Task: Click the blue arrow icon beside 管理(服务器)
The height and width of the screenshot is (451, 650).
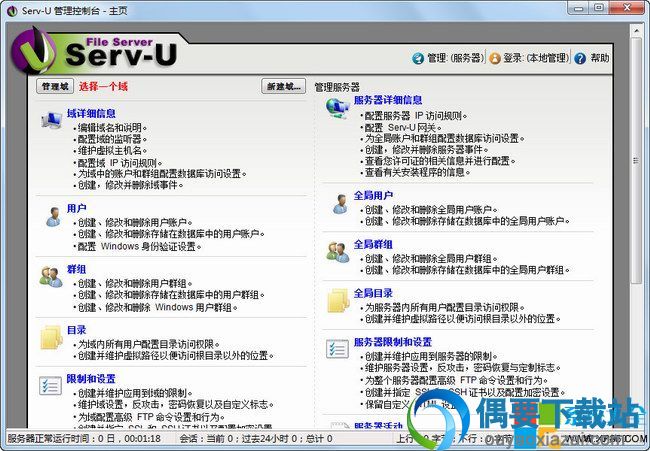Action: [x=418, y=58]
